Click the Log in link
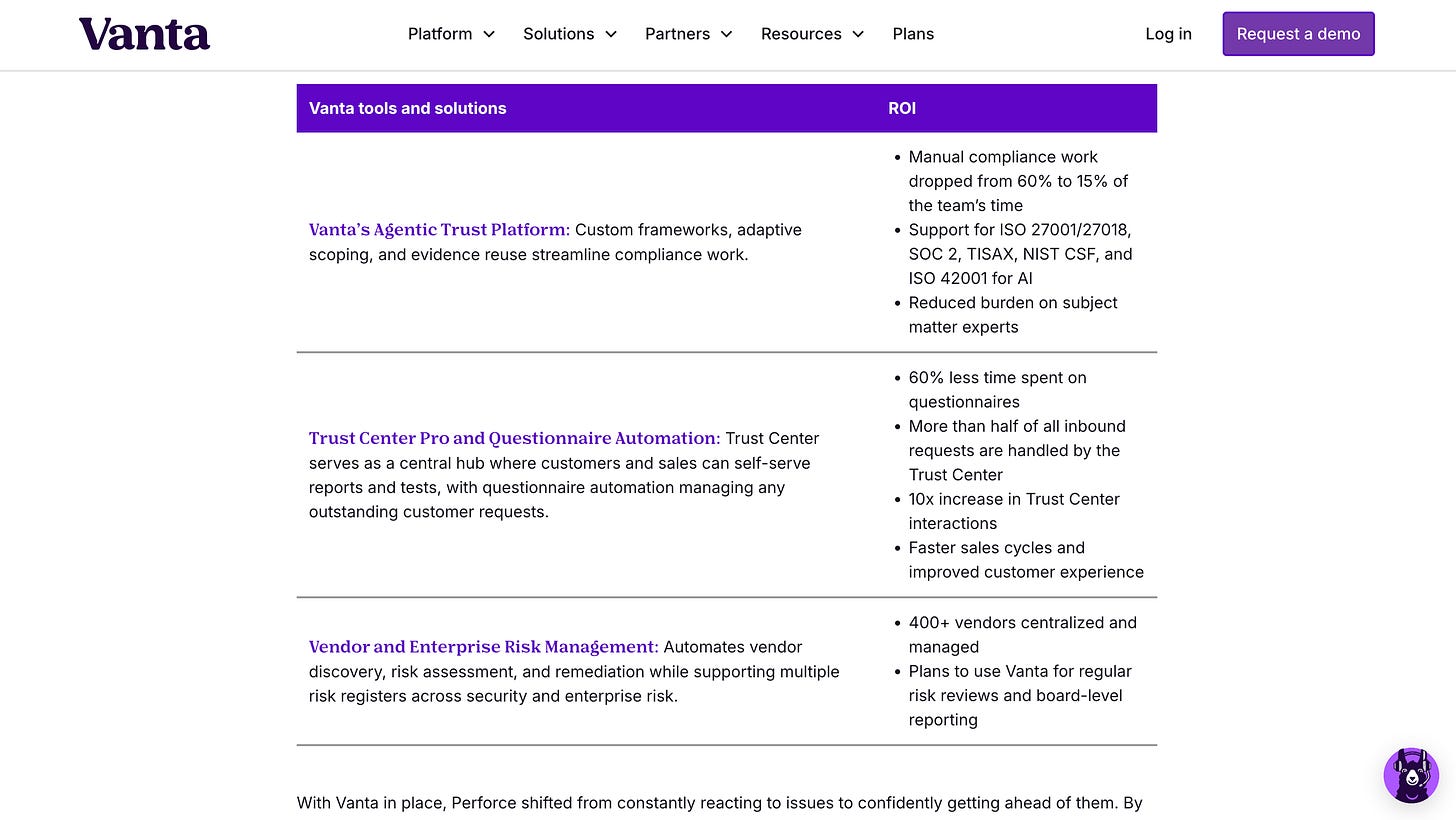This screenshot has height=820, width=1456. click(1168, 34)
